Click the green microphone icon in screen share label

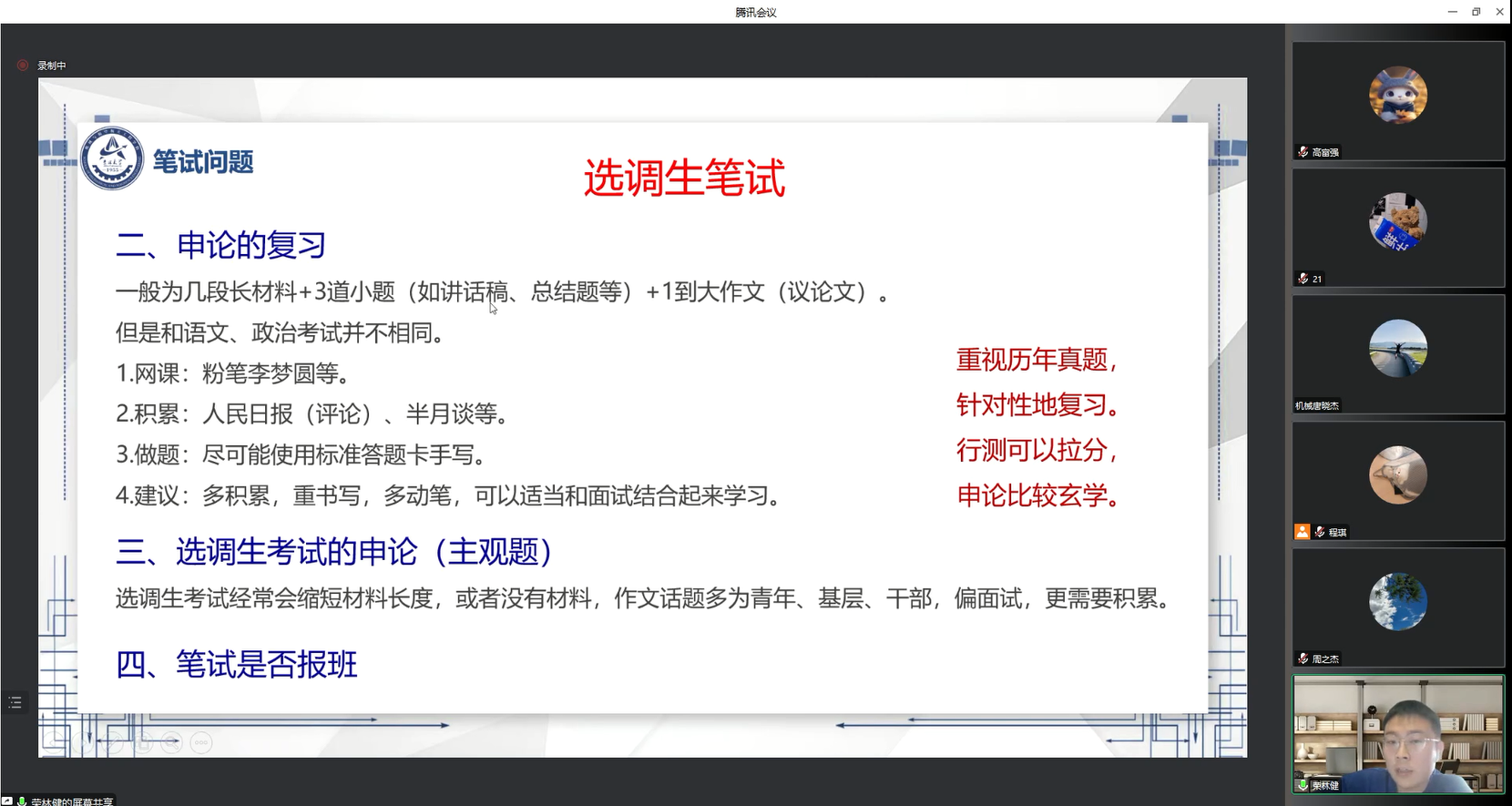click(x=21, y=801)
